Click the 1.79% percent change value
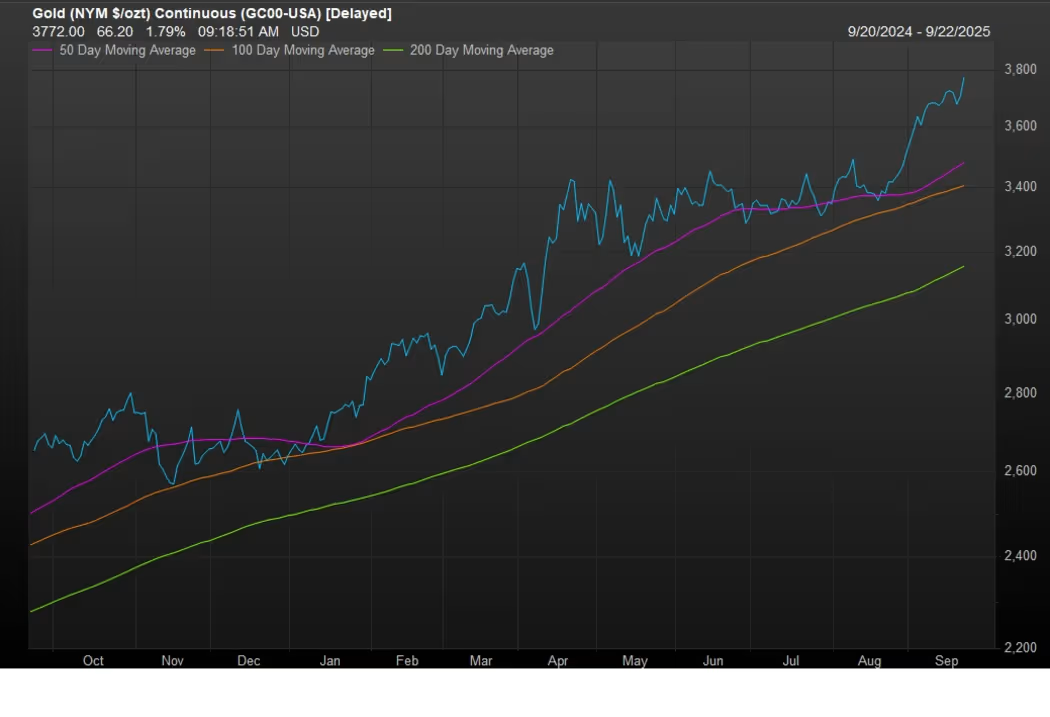The width and height of the screenshot is (1050, 717). [x=166, y=31]
